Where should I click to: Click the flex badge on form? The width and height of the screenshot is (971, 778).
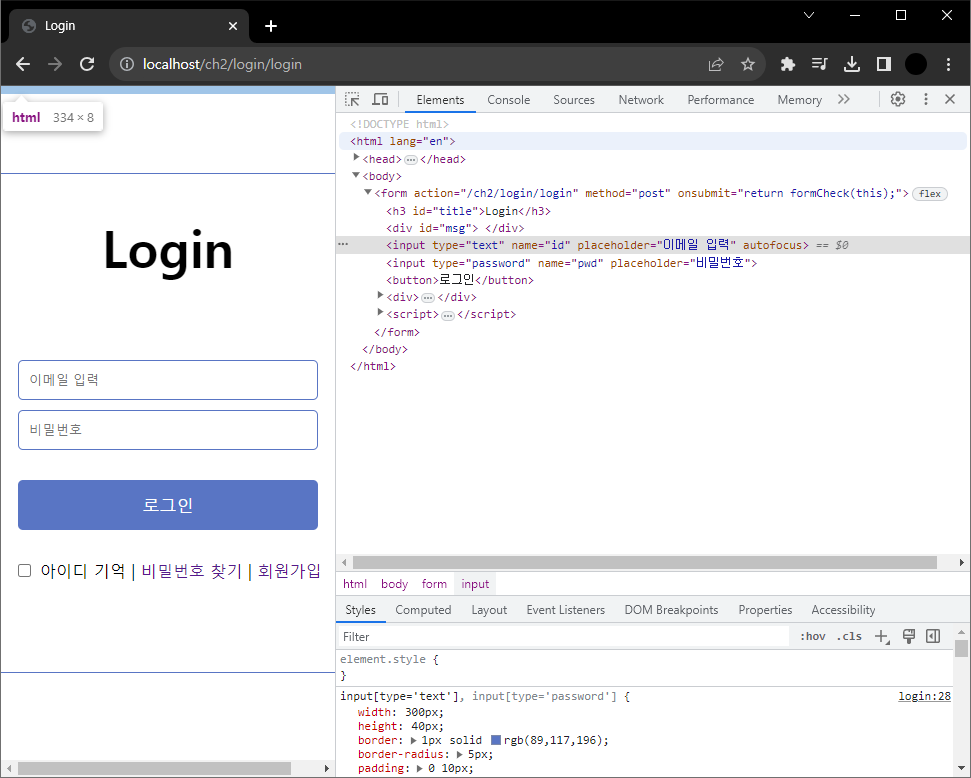coord(930,194)
